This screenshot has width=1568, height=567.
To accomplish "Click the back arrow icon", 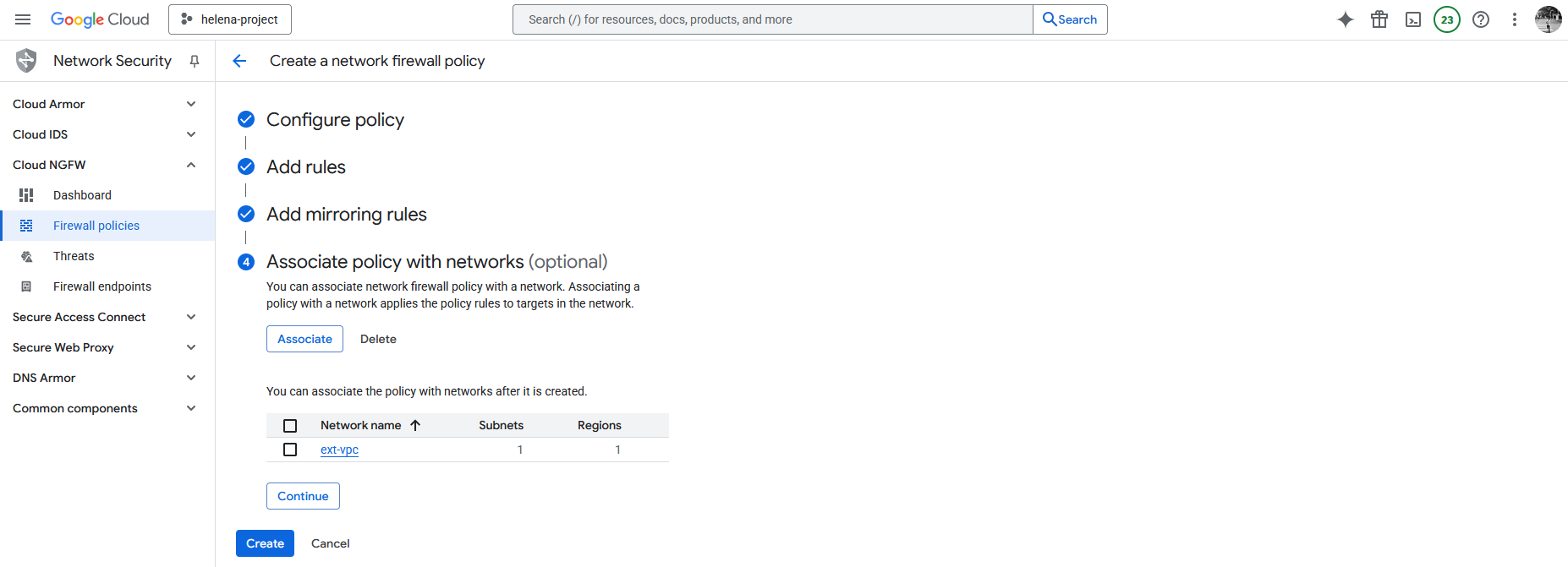I will (239, 61).
